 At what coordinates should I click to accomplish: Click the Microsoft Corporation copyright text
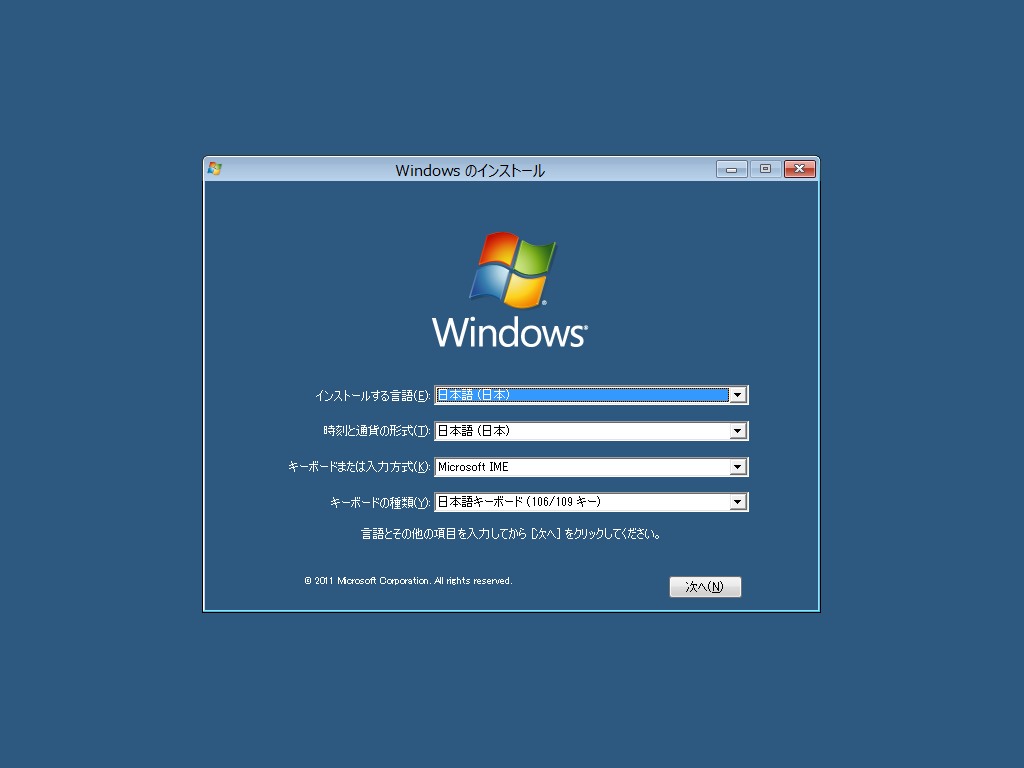(408, 581)
